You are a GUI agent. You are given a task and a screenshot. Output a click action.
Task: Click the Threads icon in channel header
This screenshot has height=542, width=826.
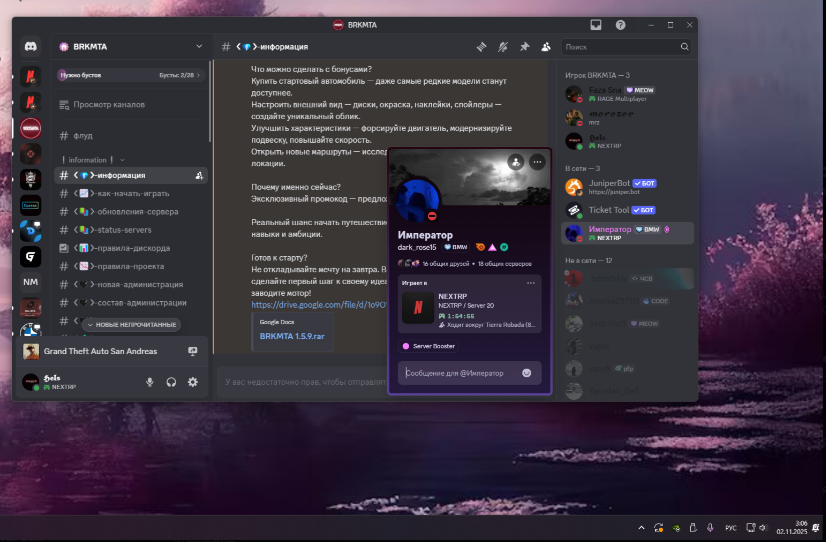481,47
